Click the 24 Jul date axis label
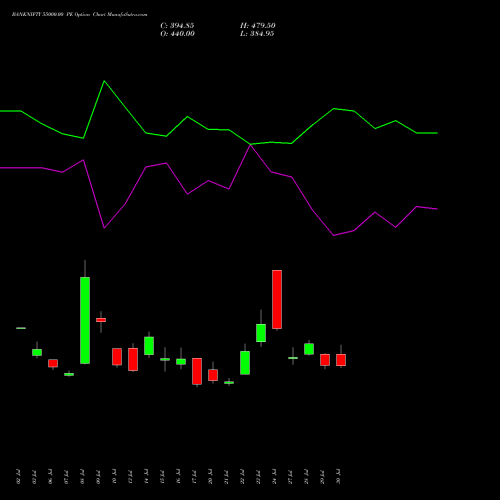This screenshot has height=500, width=500. click(274, 477)
